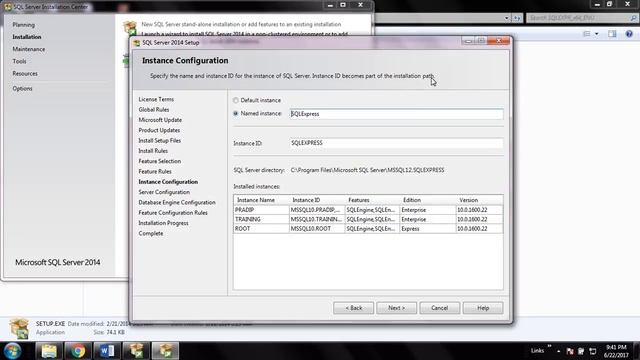Click the Server Configuration step
Image resolution: width=640 pixels, height=360 pixels.
(164, 192)
